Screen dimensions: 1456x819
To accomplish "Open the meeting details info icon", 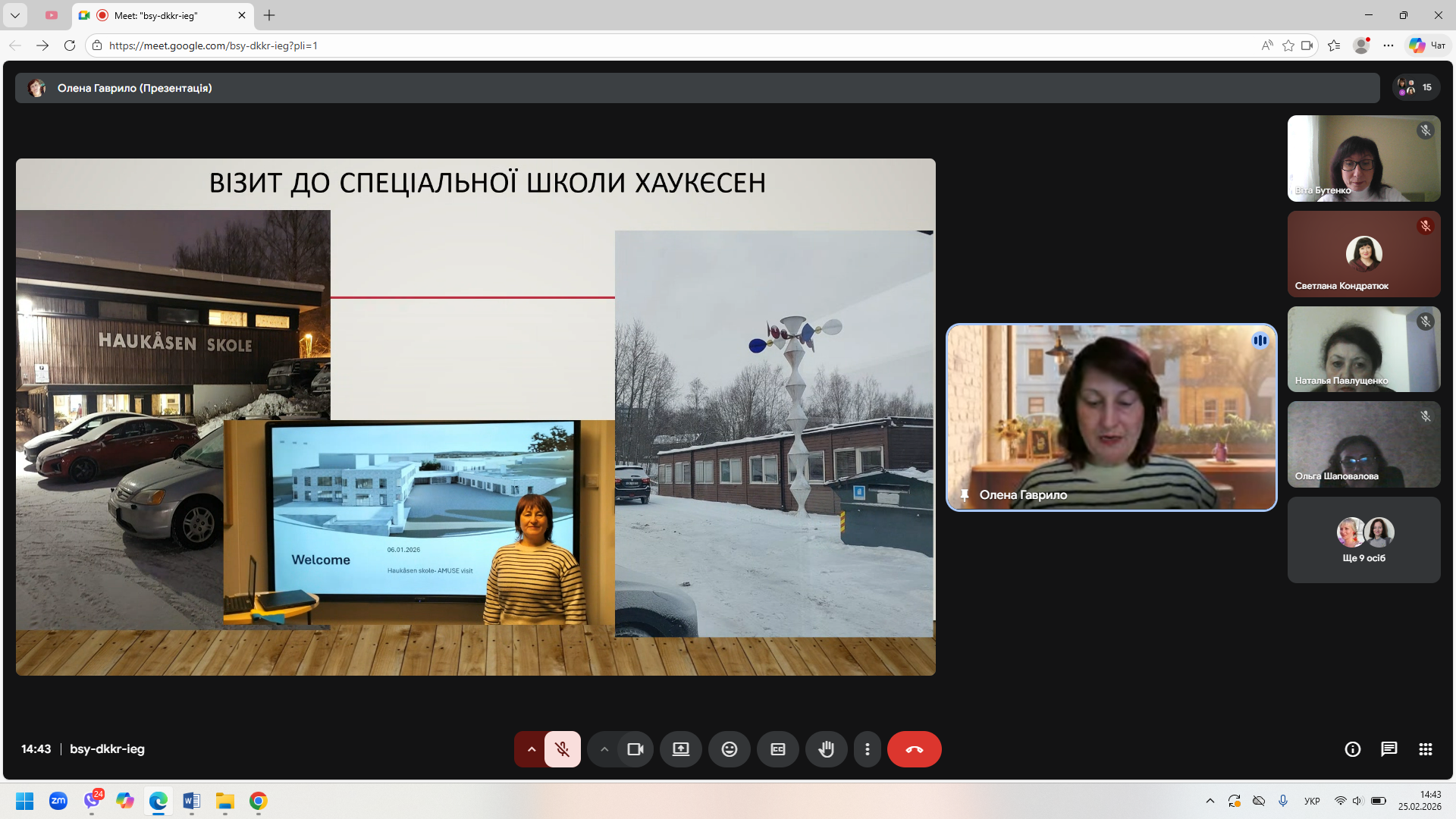I will pos(1352,749).
